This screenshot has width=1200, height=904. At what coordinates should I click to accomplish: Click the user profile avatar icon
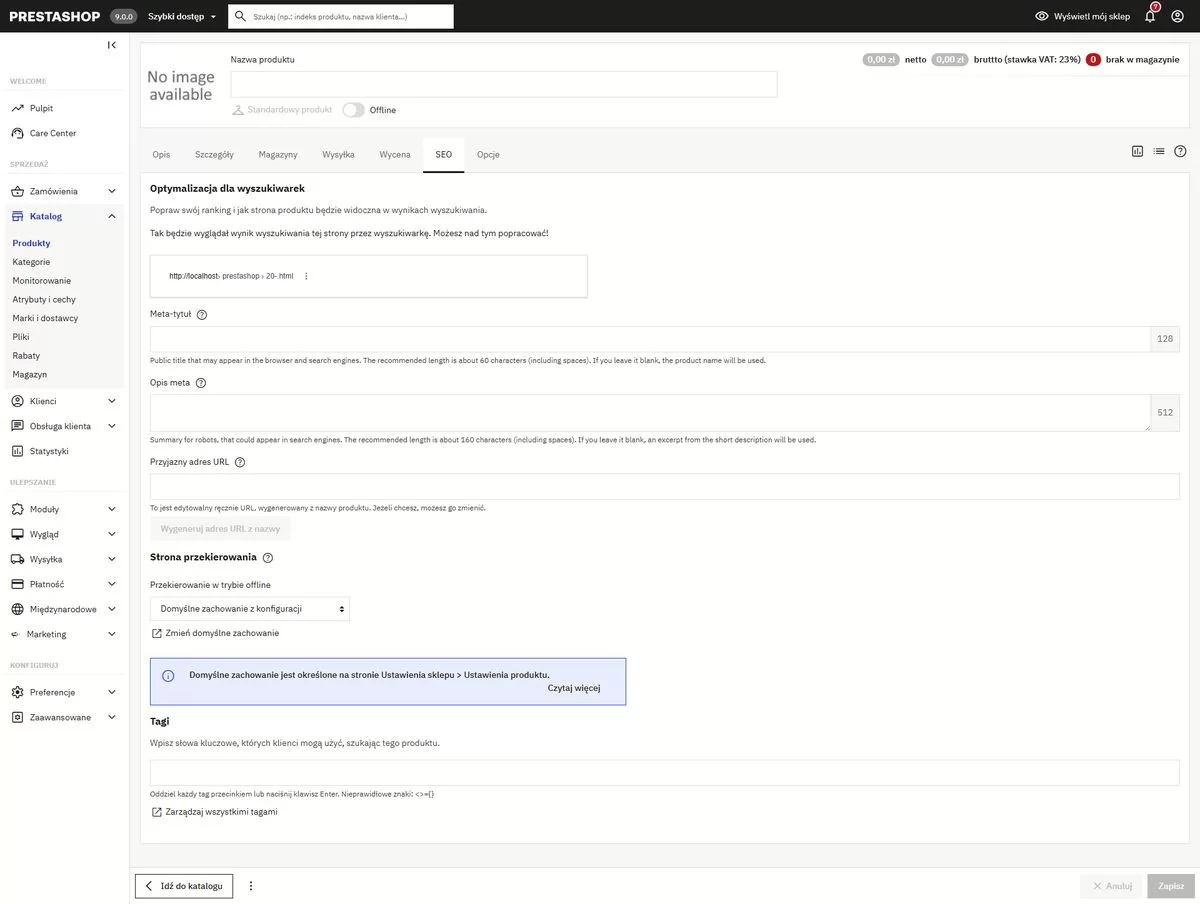(x=1177, y=16)
